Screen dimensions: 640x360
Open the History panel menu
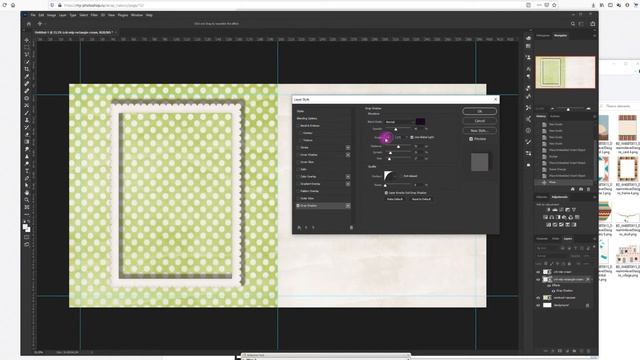point(594,116)
